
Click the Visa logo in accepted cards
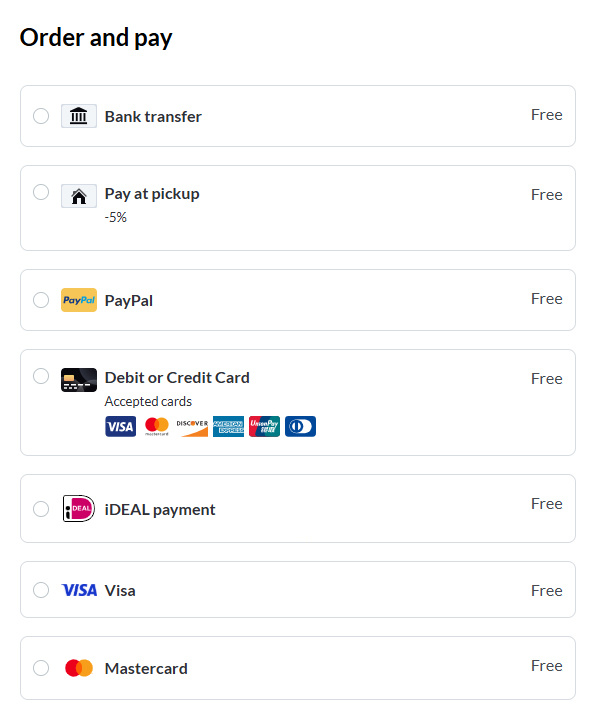pyautogui.click(x=120, y=427)
